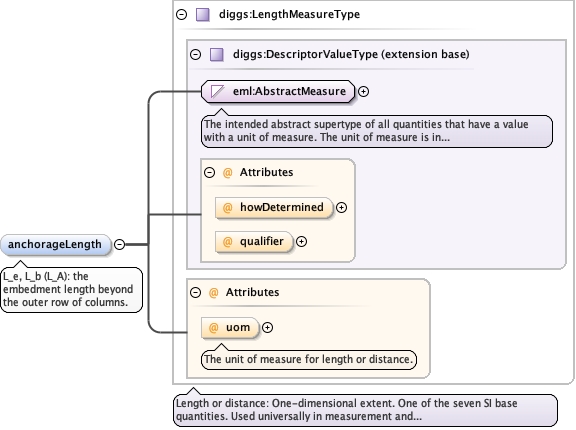Click the diggs:DescriptorValueType (extension base) title
The image size is (576, 430).
351,55
